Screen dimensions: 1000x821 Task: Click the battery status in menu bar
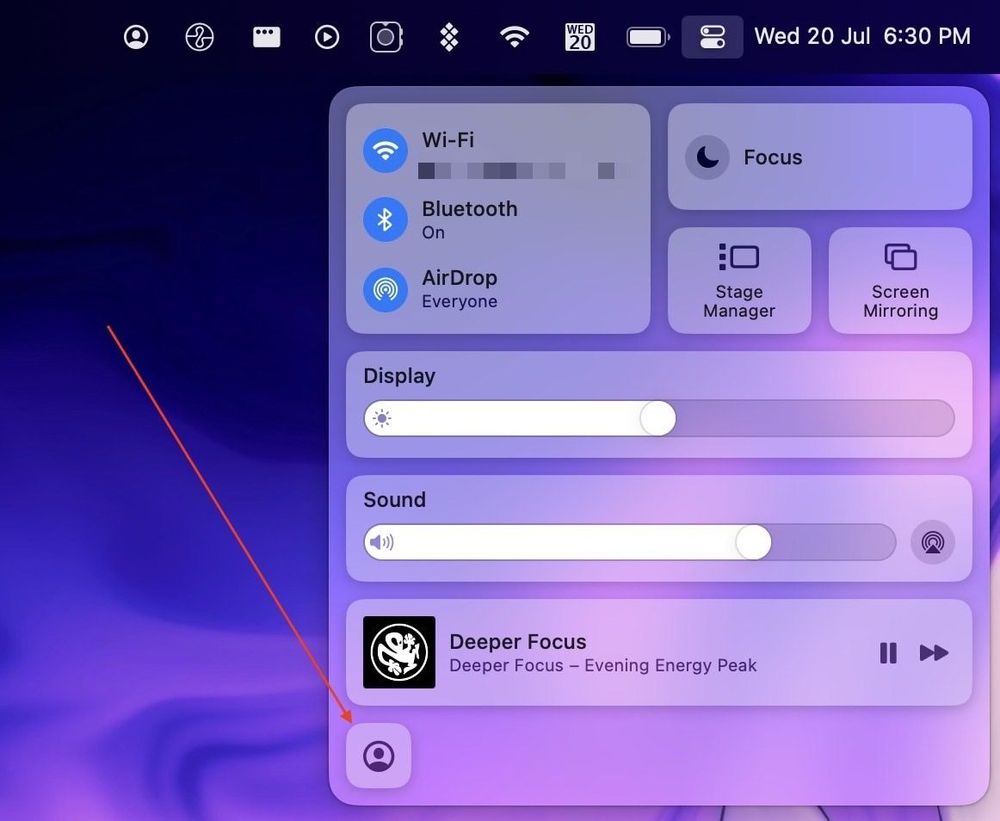coord(646,36)
